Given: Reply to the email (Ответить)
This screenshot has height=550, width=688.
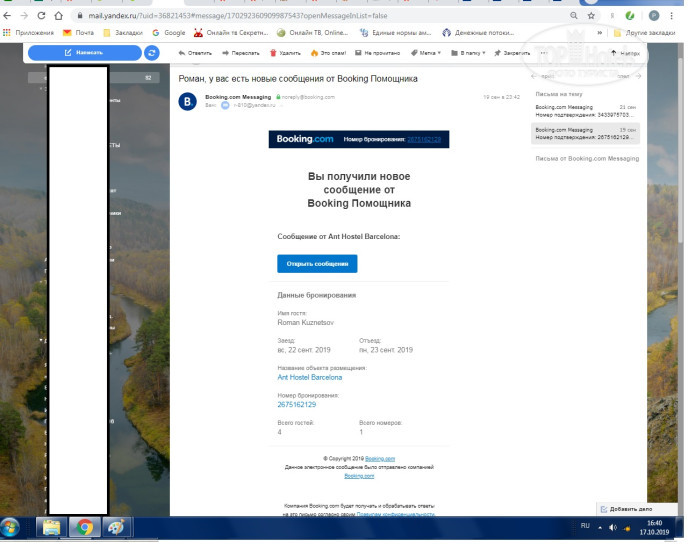Looking at the screenshot, I should 195,52.
